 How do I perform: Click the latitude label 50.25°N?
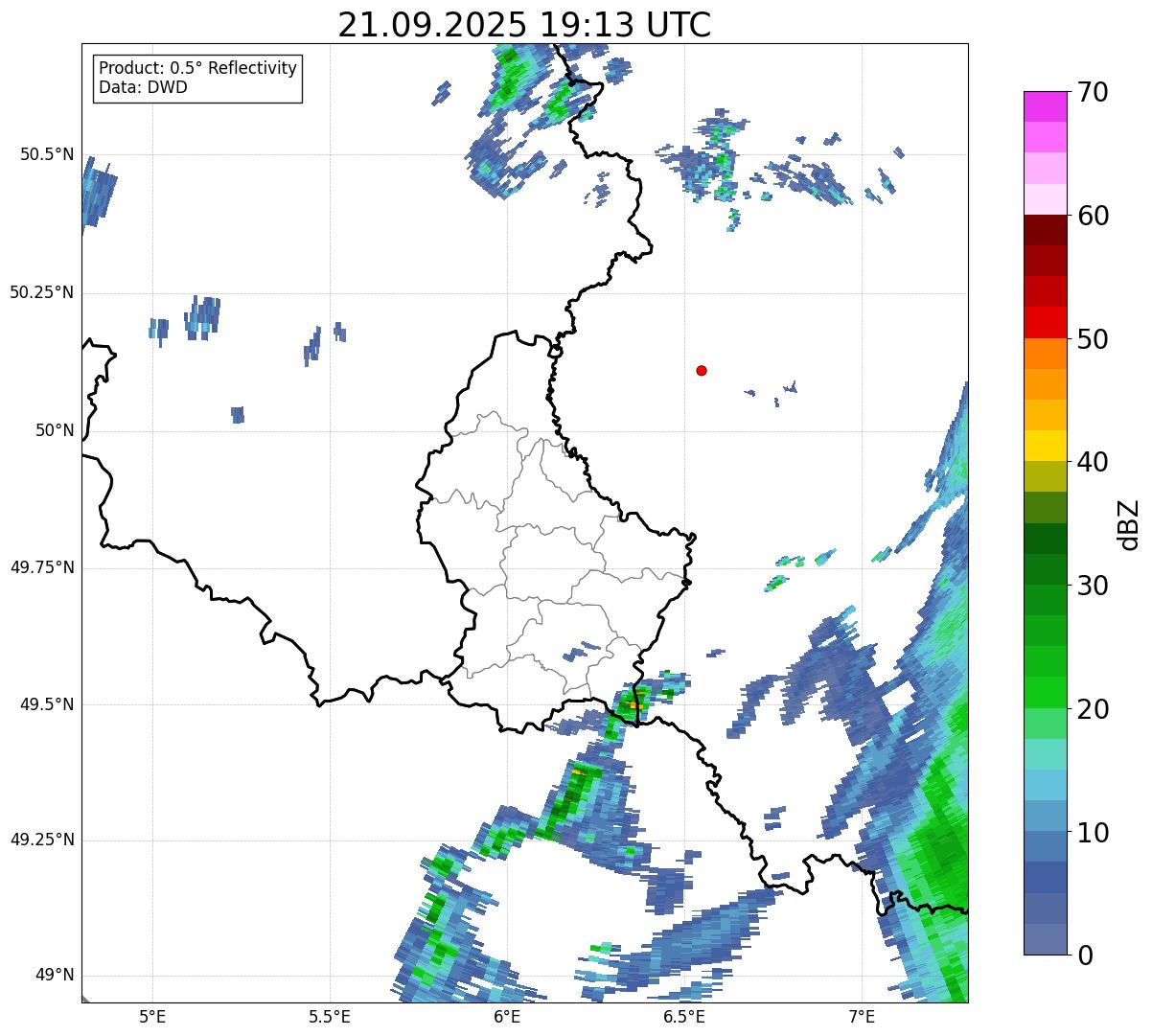[x=41, y=292]
